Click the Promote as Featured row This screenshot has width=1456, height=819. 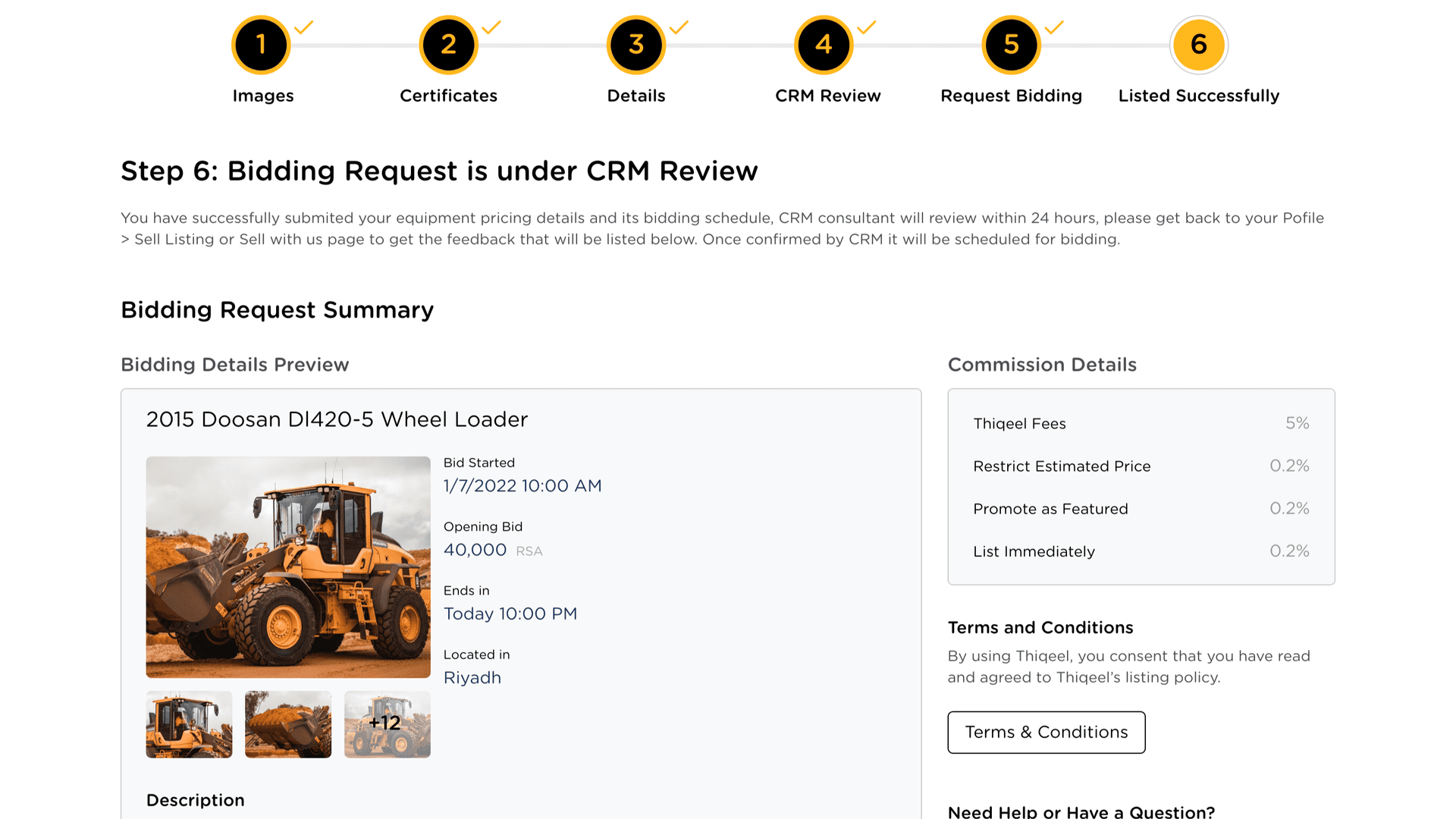pos(1141,509)
